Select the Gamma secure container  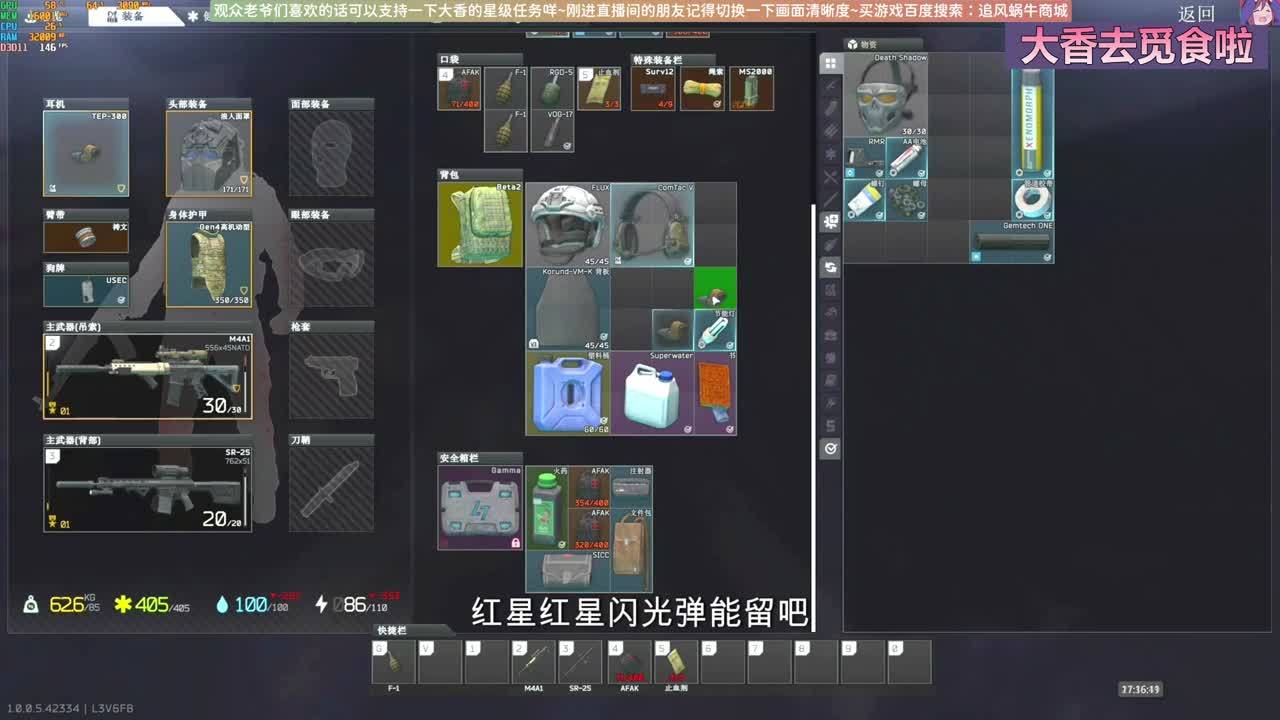tap(480, 507)
